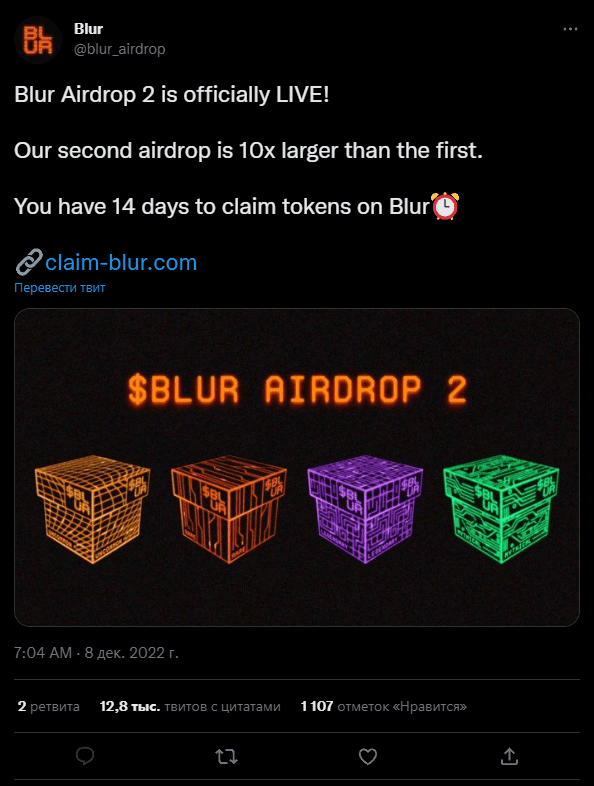The height and width of the screenshot is (786, 594).
Task: View the 1 107 likes list
Action: click(x=383, y=706)
